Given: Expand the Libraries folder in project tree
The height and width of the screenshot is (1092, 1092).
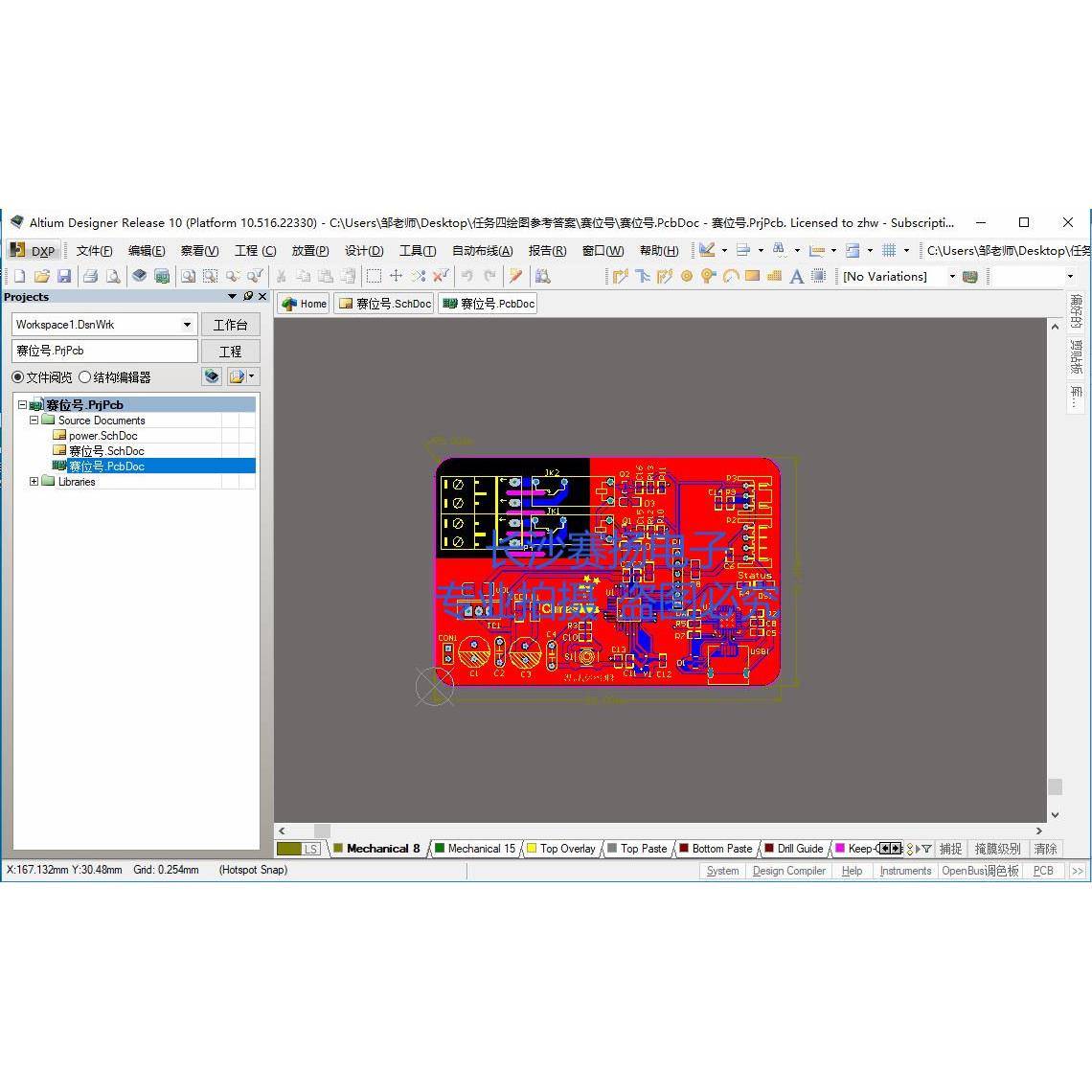Looking at the screenshot, I should point(34,481).
